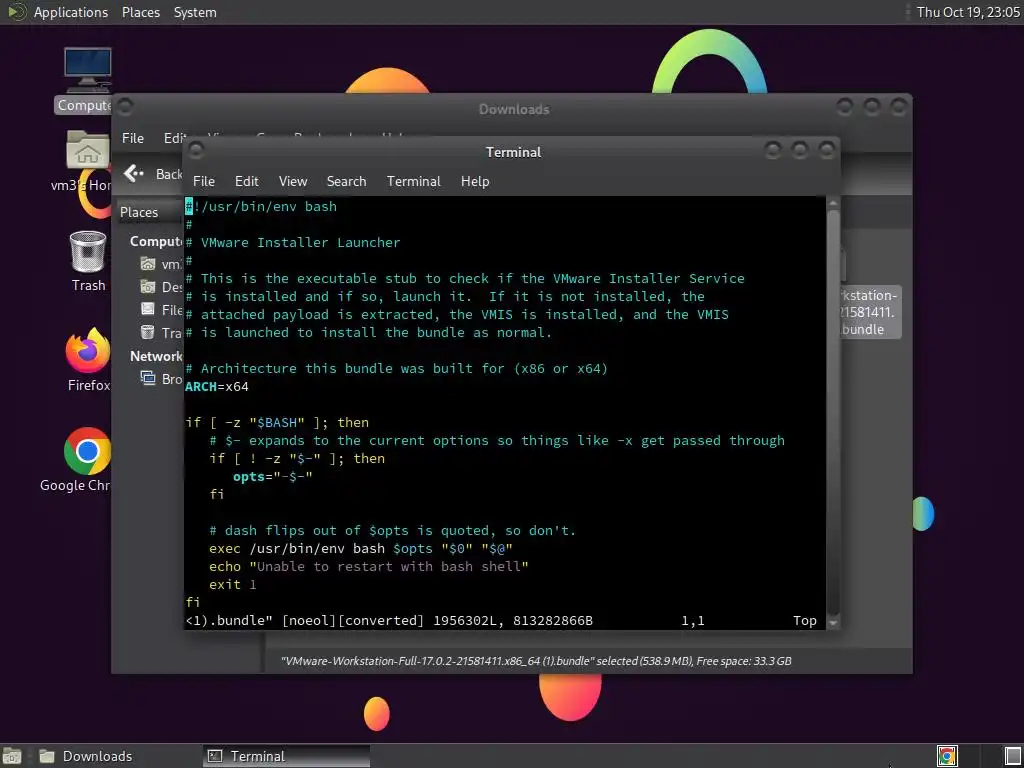Click the Terminal scrollbar up arrow

tap(833, 204)
